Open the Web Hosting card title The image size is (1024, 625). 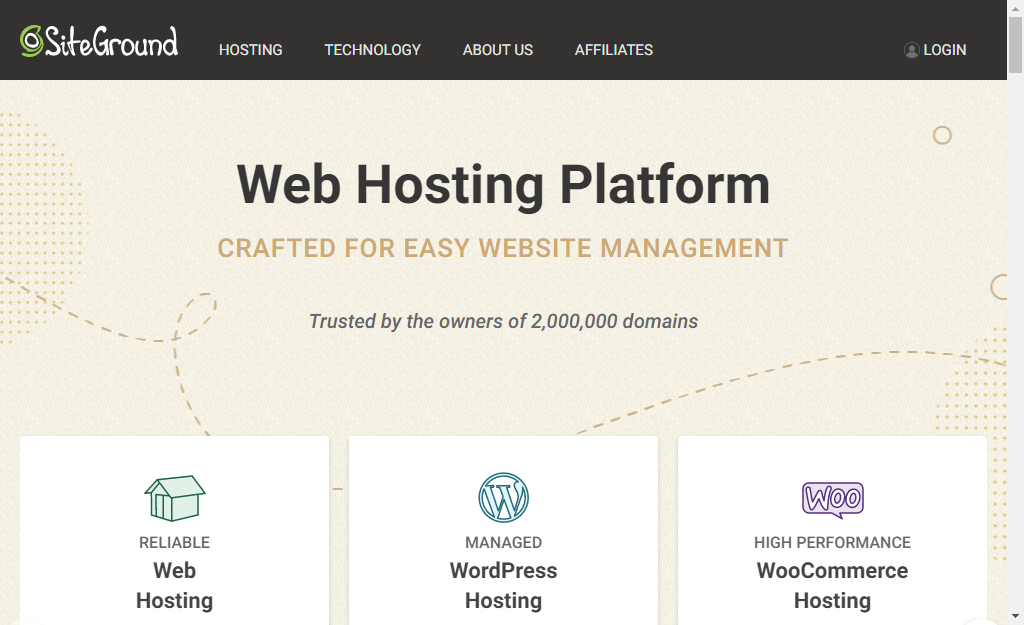point(174,585)
